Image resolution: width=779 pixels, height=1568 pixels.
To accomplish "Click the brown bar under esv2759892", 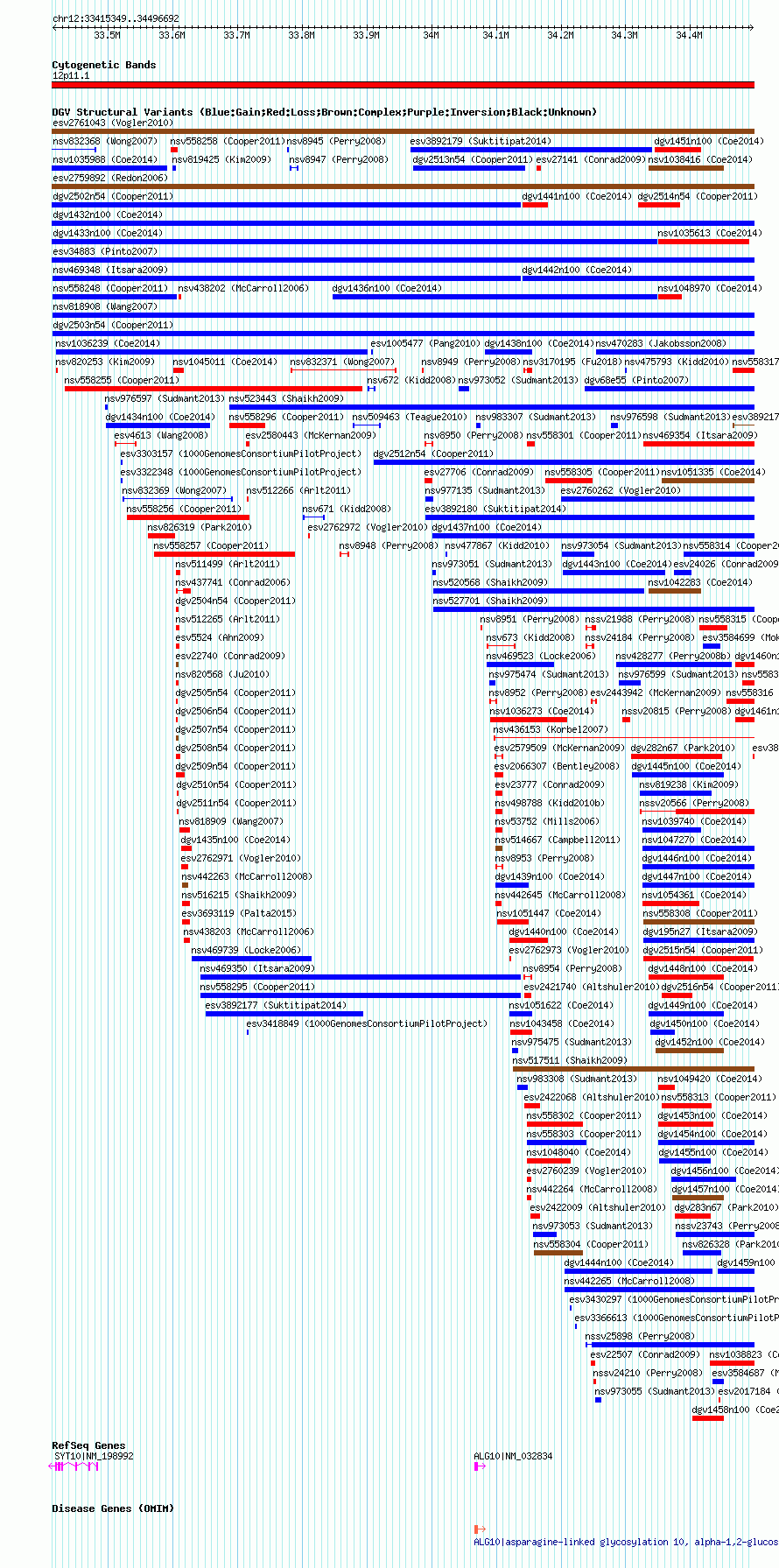I will pyautogui.click(x=403, y=186).
